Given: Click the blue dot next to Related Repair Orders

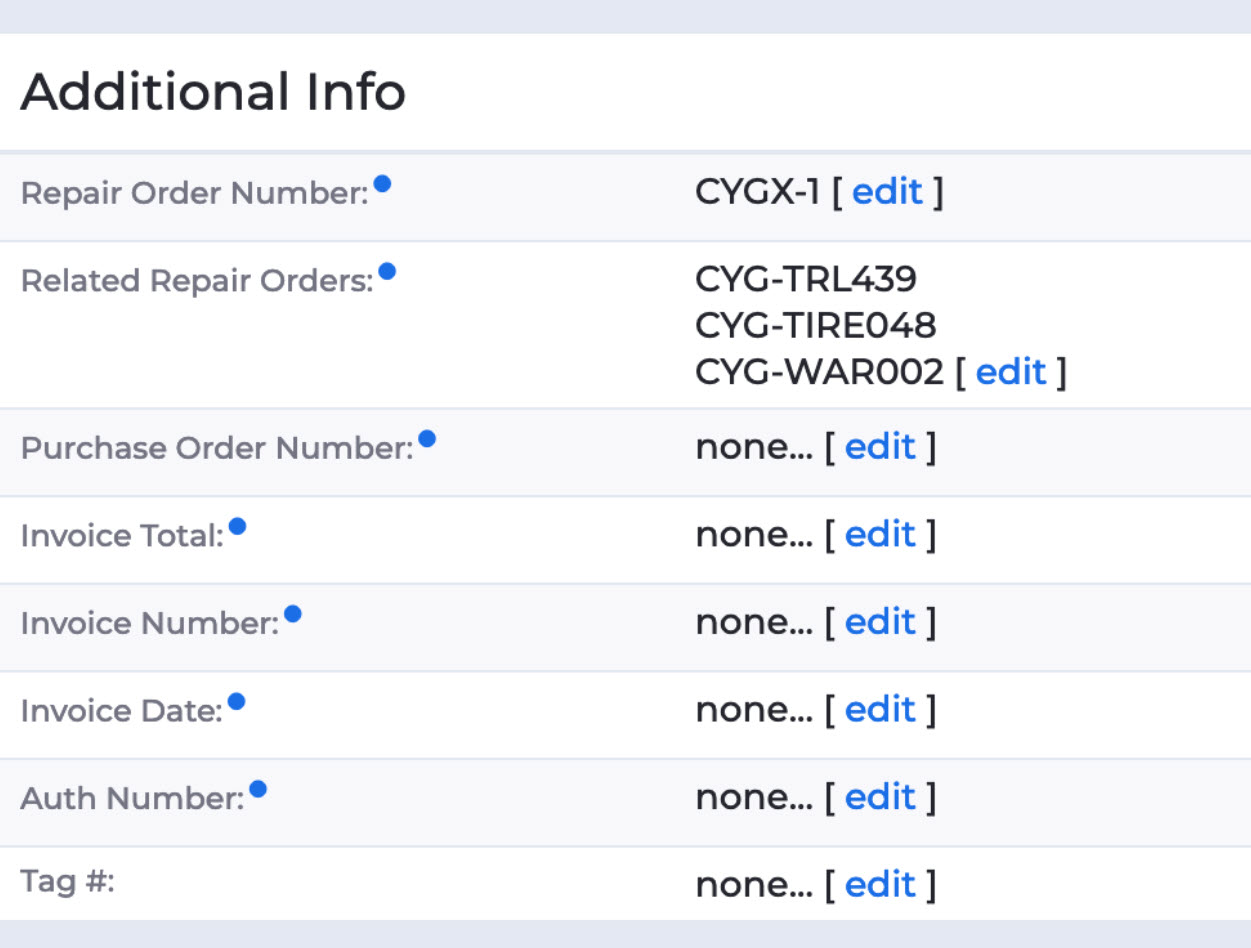Looking at the screenshot, I should pos(387,270).
